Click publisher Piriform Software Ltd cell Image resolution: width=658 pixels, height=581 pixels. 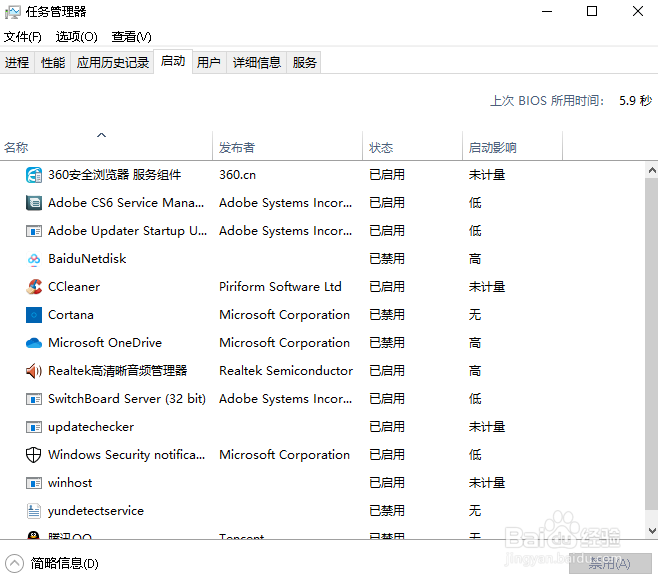[280, 287]
